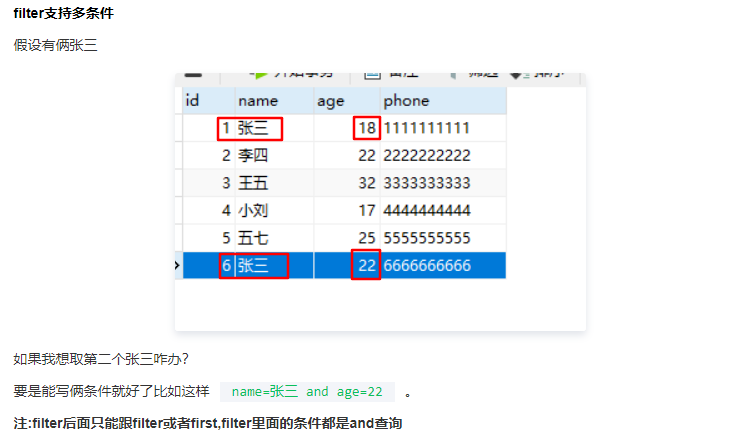The width and height of the screenshot is (732, 436).
Task: Select age cell 18 in the table
Action: [347, 128]
